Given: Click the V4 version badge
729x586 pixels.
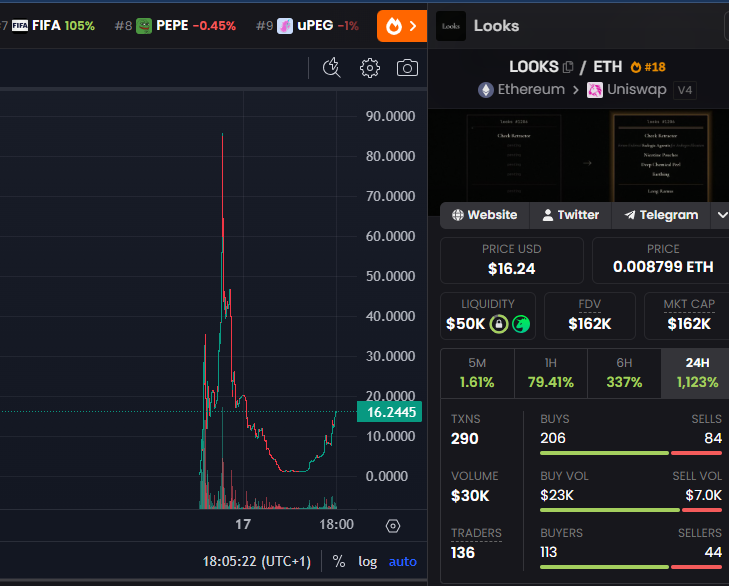Looking at the screenshot, I should point(685,90).
